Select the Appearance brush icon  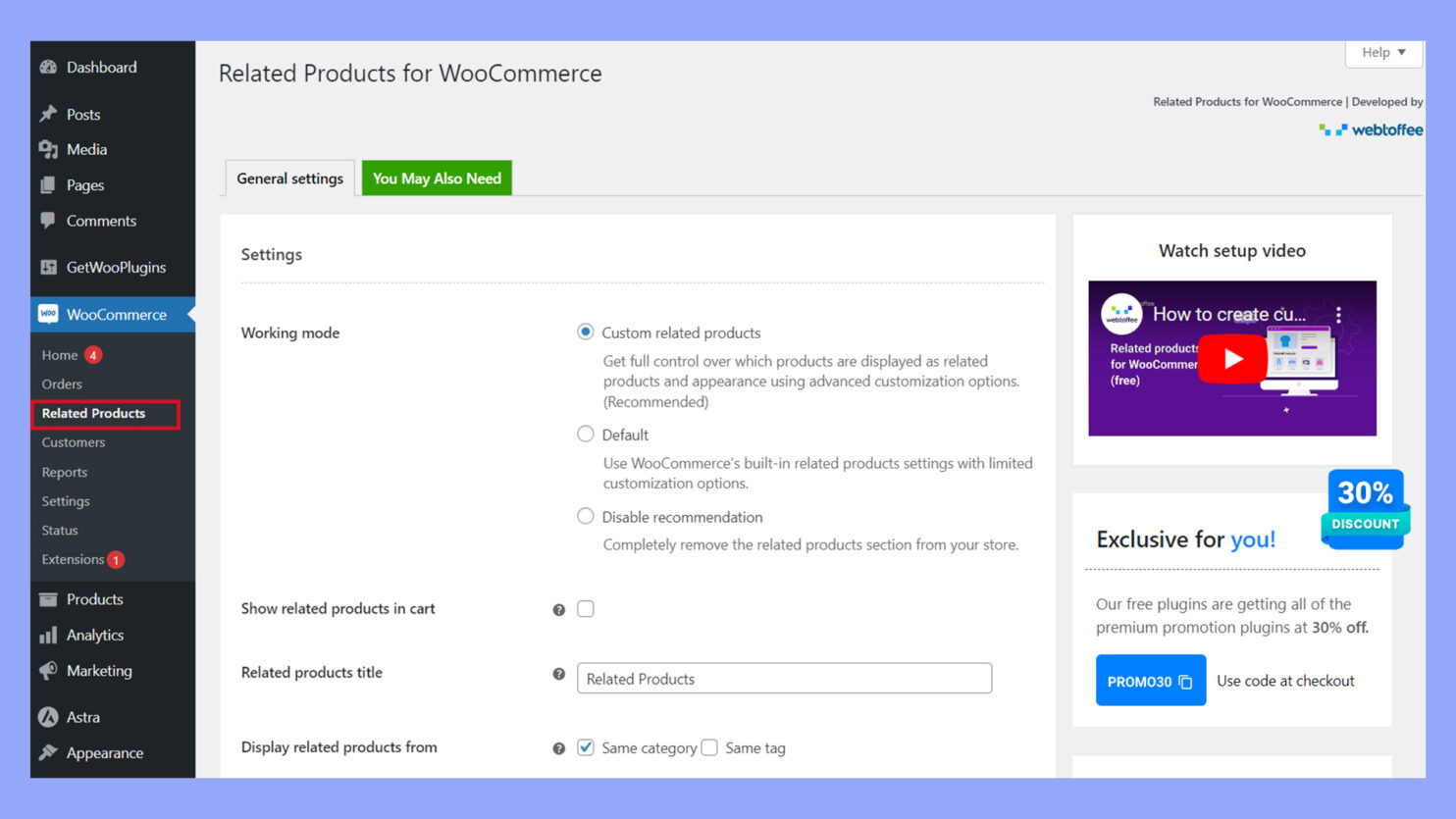pyautogui.click(x=48, y=752)
